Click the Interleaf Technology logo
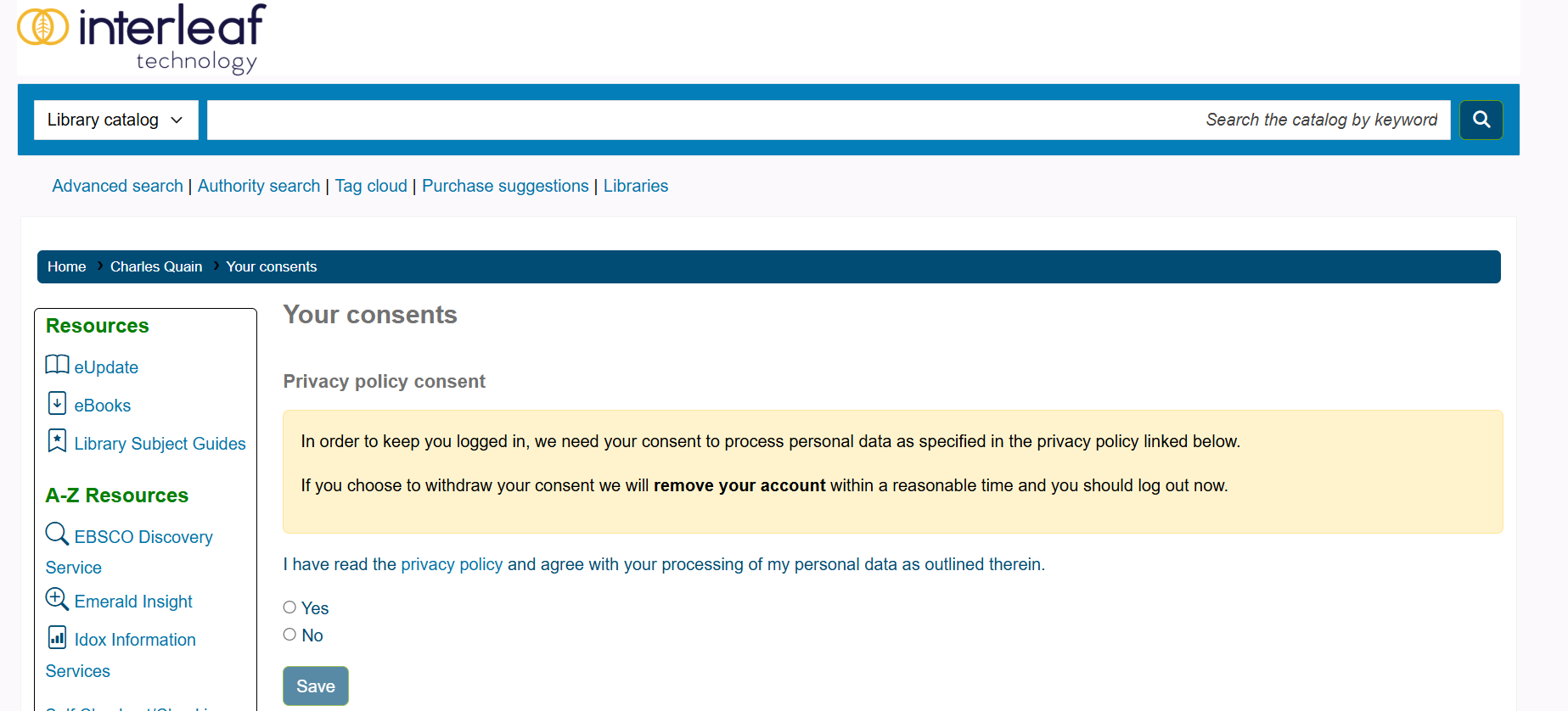Image resolution: width=1568 pixels, height=711 pixels. coord(142,38)
